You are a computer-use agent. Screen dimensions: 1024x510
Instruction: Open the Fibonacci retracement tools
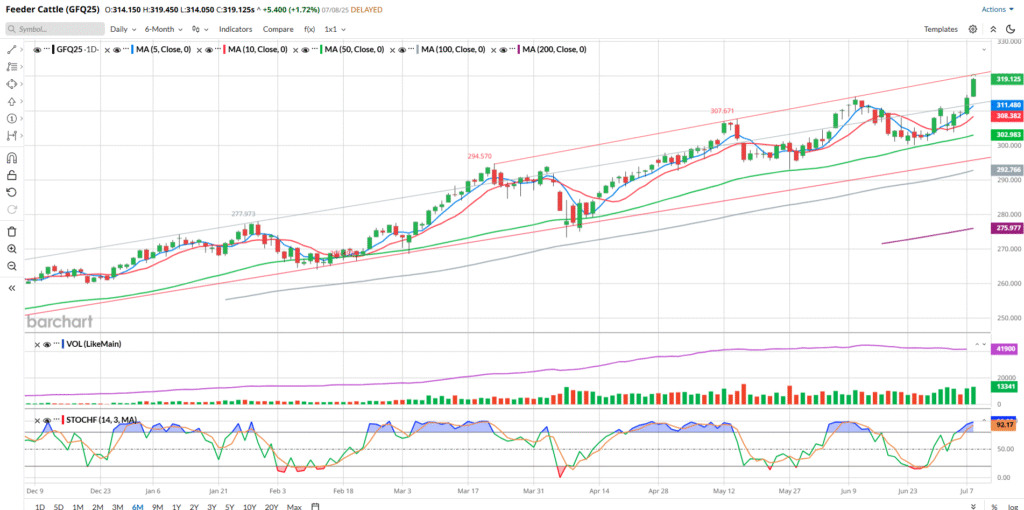[12, 66]
